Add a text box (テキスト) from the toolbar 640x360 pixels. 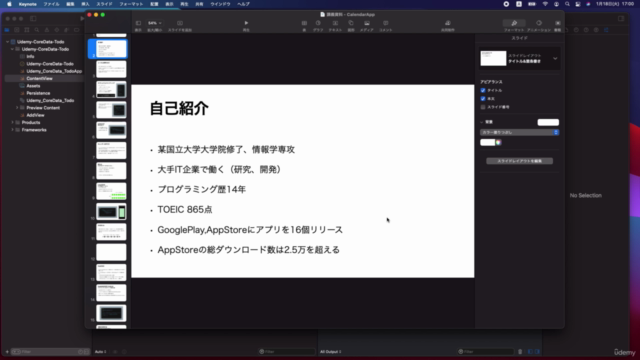click(335, 23)
